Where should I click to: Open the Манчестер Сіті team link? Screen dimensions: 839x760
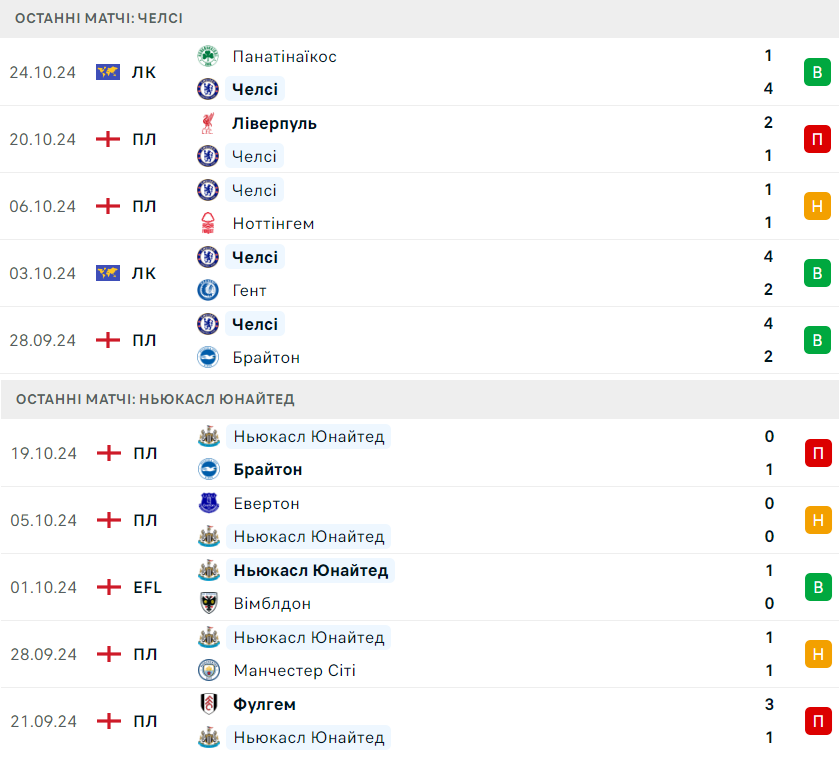(x=294, y=670)
